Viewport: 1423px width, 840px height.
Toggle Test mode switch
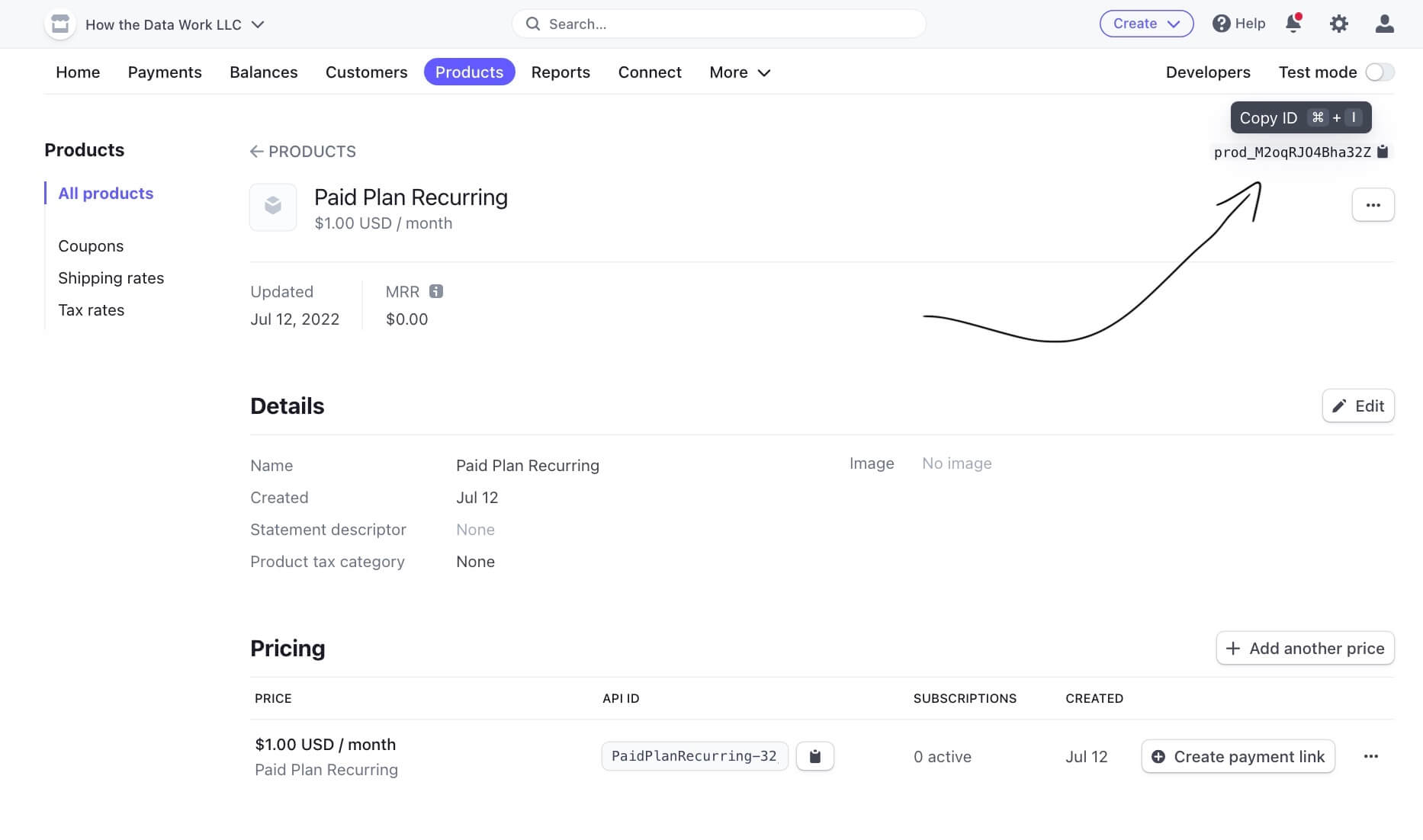1380,72
